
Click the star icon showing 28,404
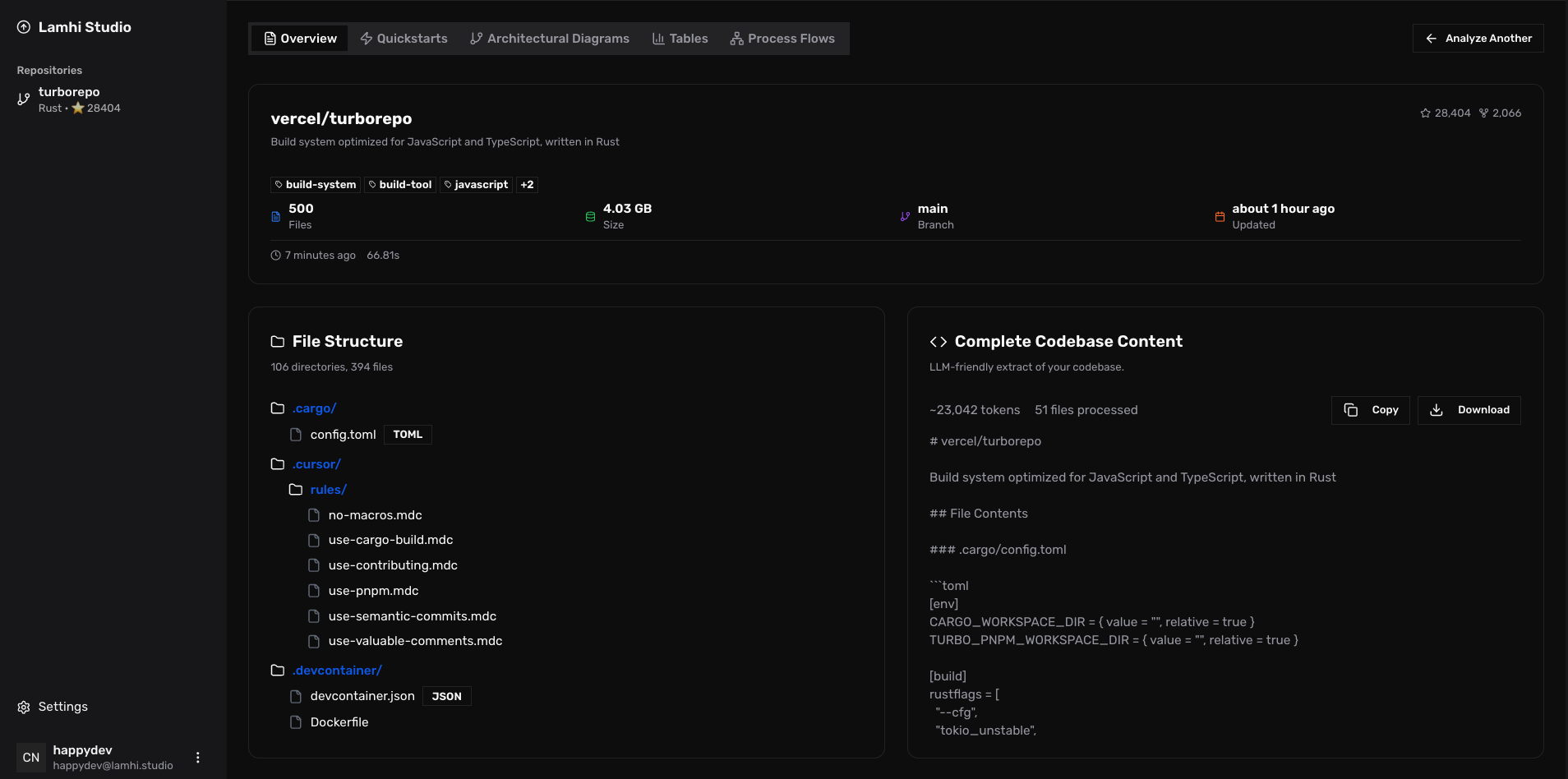click(1425, 113)
